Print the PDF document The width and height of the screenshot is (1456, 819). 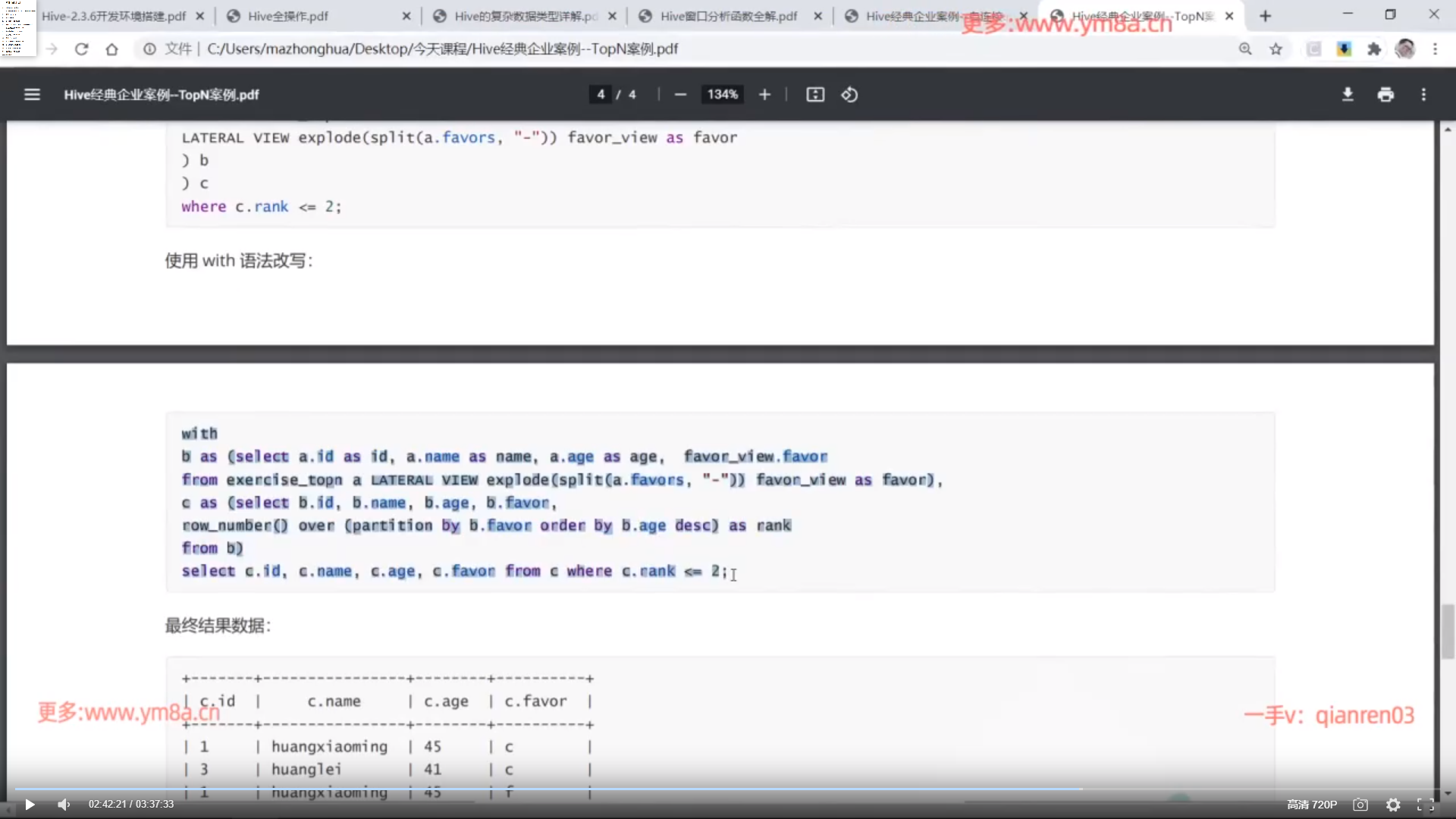point(1385,95)
